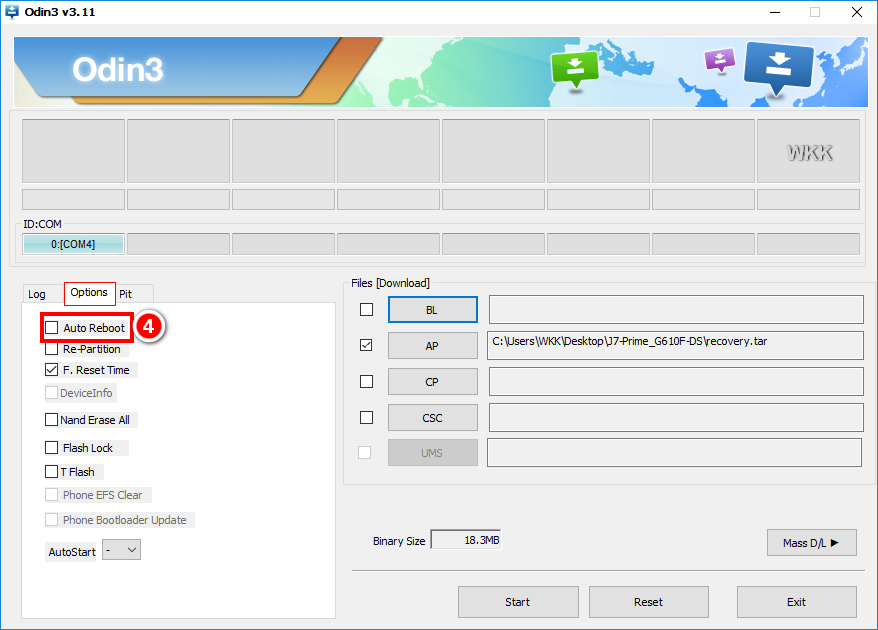Click the CP file browse button
This screenshot has height=630, width=878.
click(x=432, y=381)
